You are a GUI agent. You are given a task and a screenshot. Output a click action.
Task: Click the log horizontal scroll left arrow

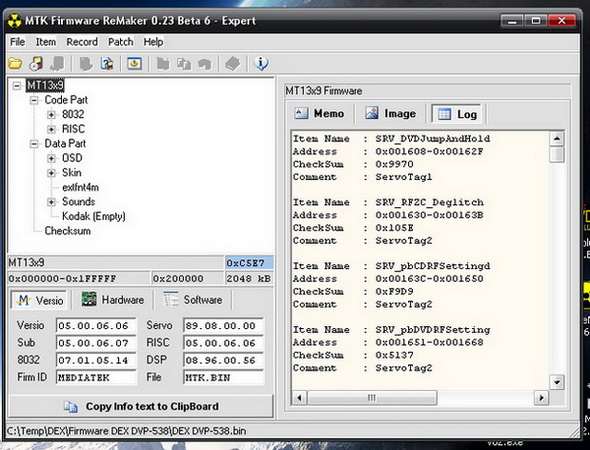click(x=300, y=398)
